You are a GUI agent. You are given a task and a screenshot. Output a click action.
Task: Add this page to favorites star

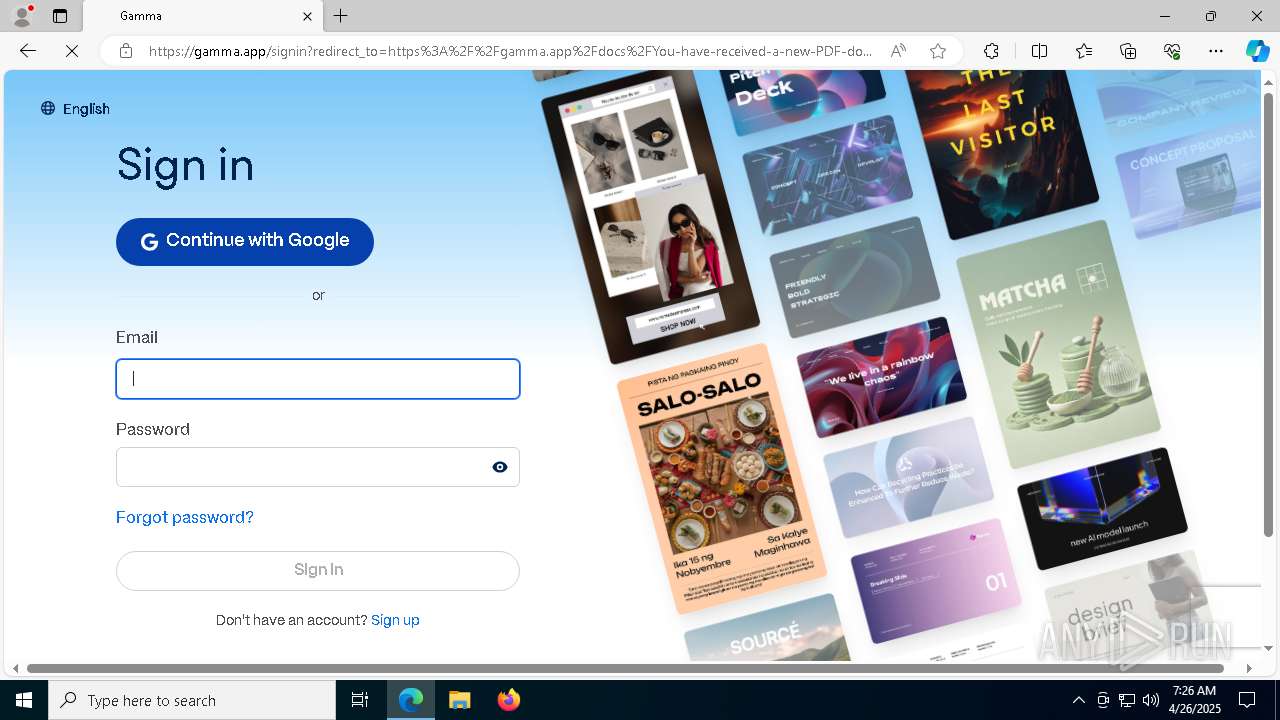coord(938,51)
